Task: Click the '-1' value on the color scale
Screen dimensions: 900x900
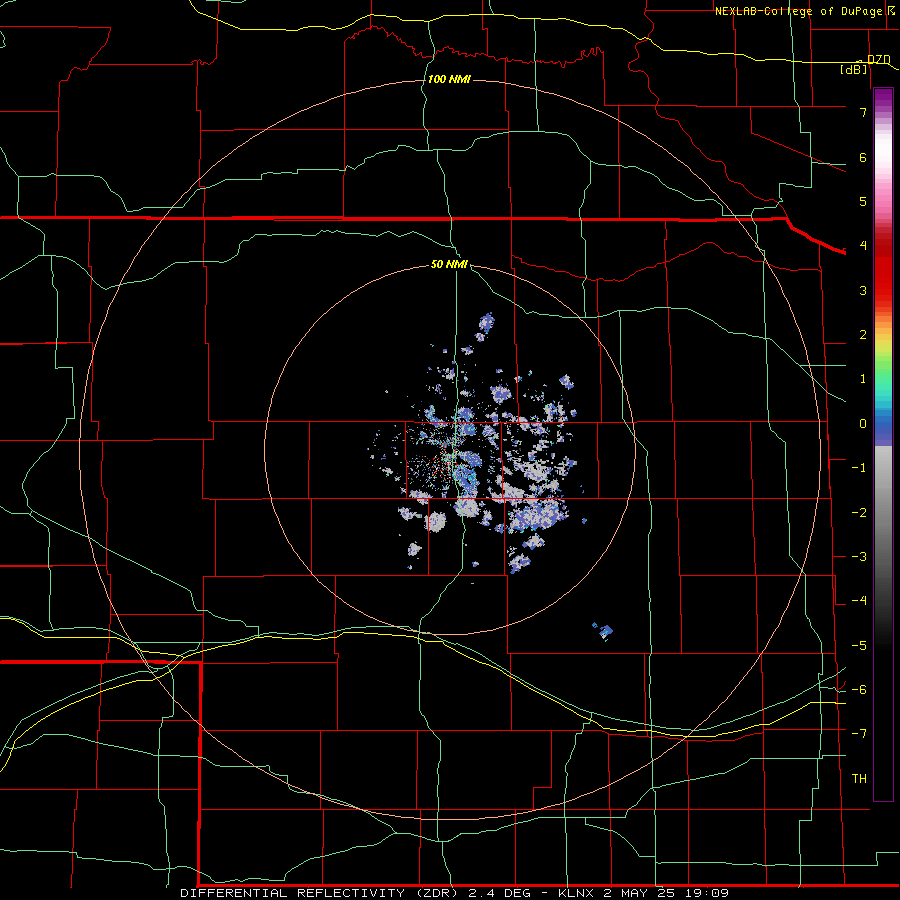Action: pos(859,468)
